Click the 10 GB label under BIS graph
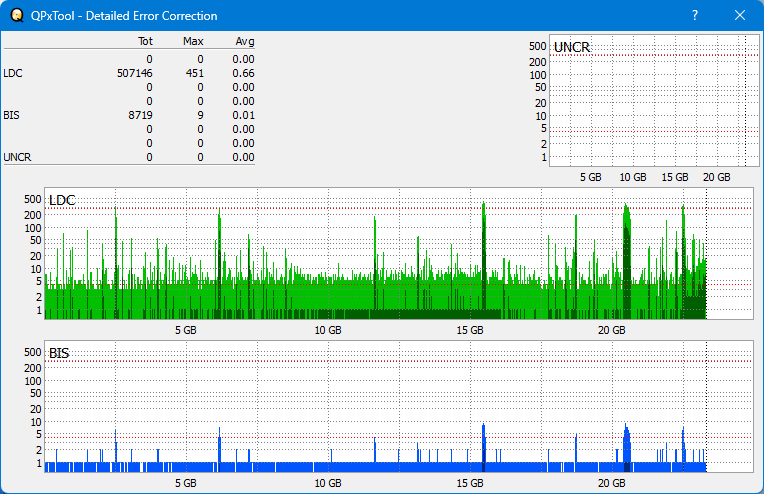Image resolution: width=764 pixels, height=494 pixels. coord(328,483)
